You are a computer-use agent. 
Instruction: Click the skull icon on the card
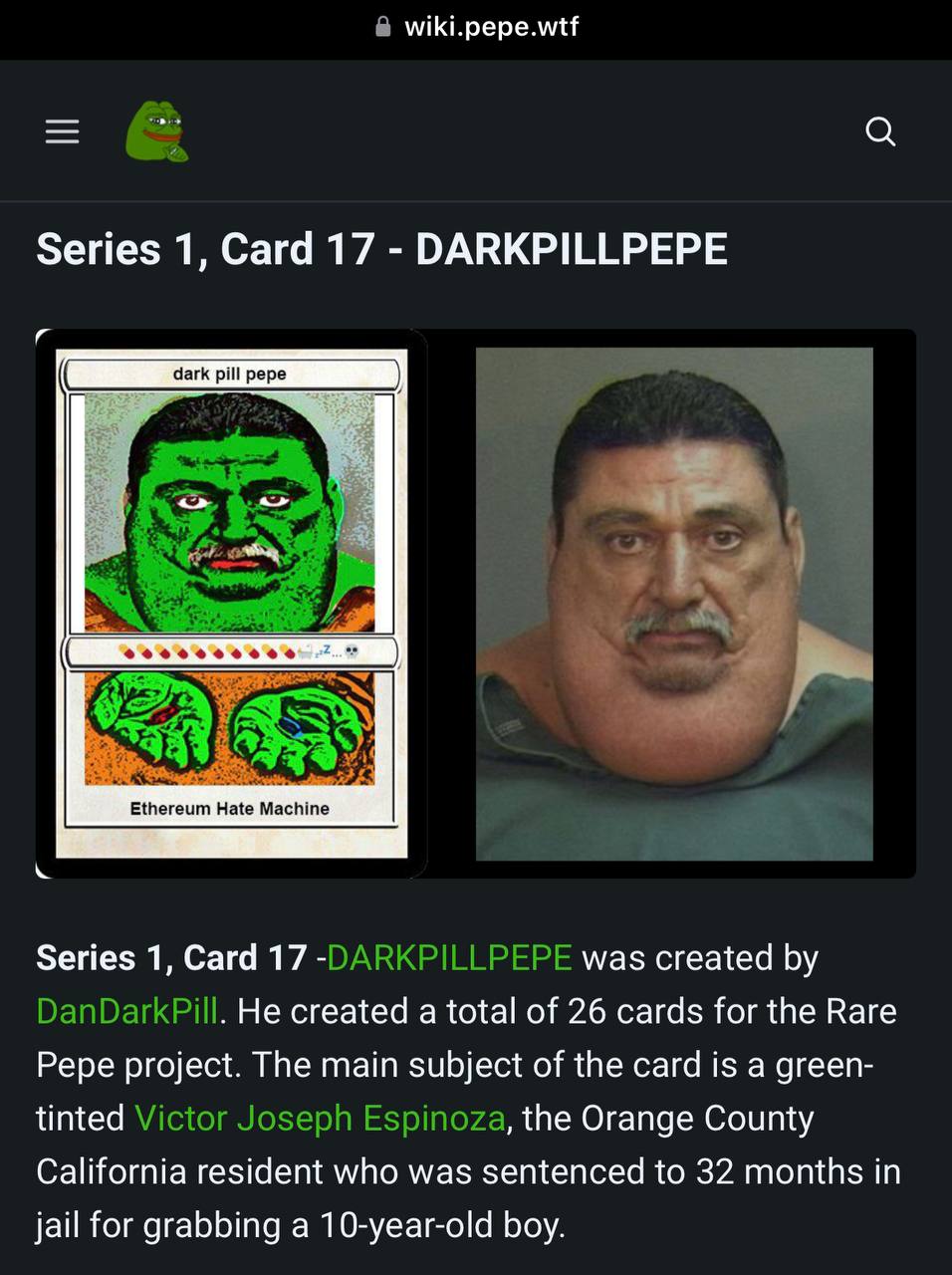tap(352, 652)
